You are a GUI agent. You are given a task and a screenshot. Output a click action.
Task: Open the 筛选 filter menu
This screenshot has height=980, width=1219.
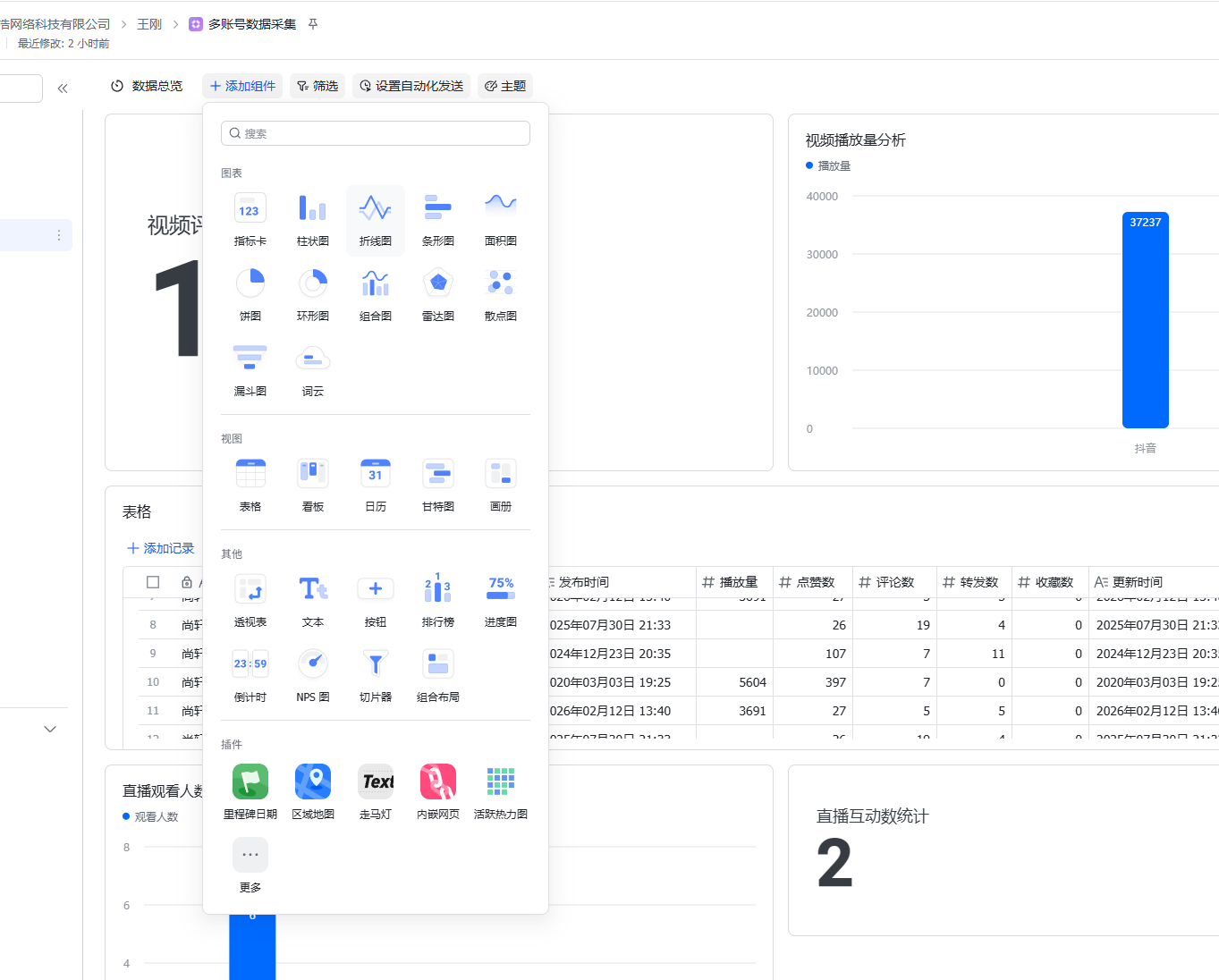(317, 86)
